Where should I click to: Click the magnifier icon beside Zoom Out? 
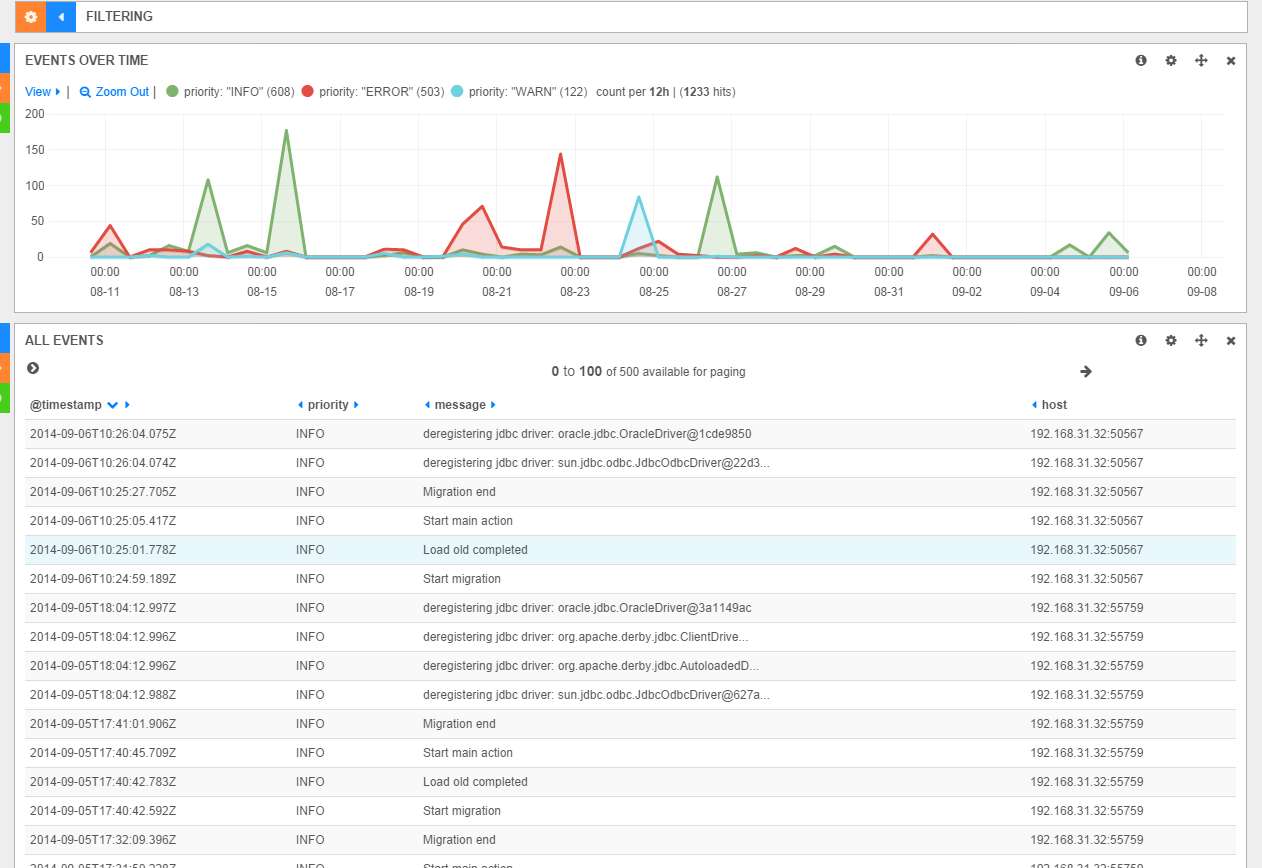[85, 91]
